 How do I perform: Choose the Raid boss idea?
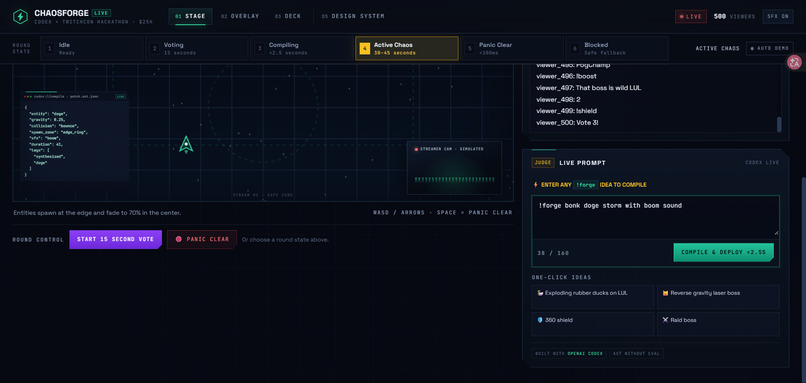tap(718, 324)
